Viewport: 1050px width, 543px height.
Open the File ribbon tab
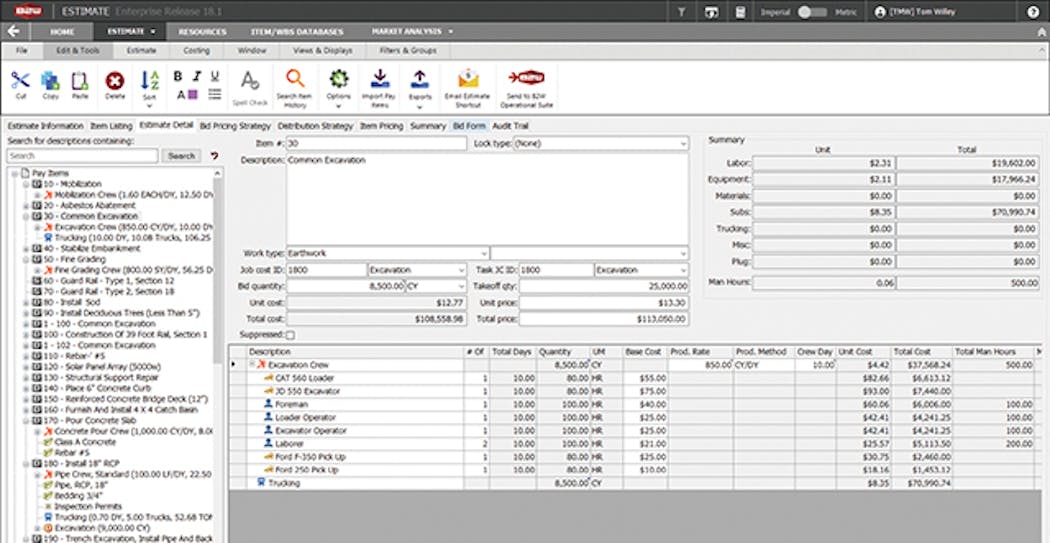(x=21, y=51)
